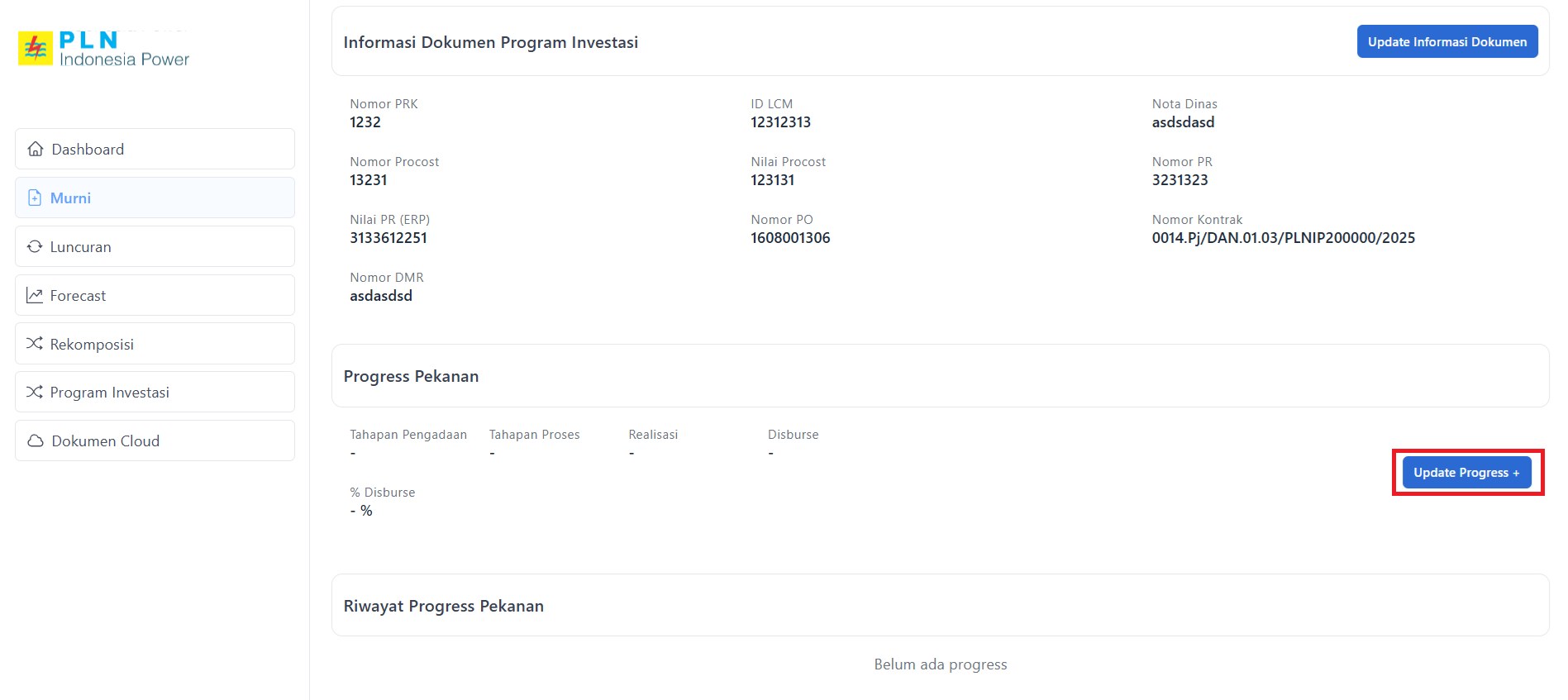Click the Nomor PO value 1608001306
This screenshot has width=1568, height=700.
[790, 238]
